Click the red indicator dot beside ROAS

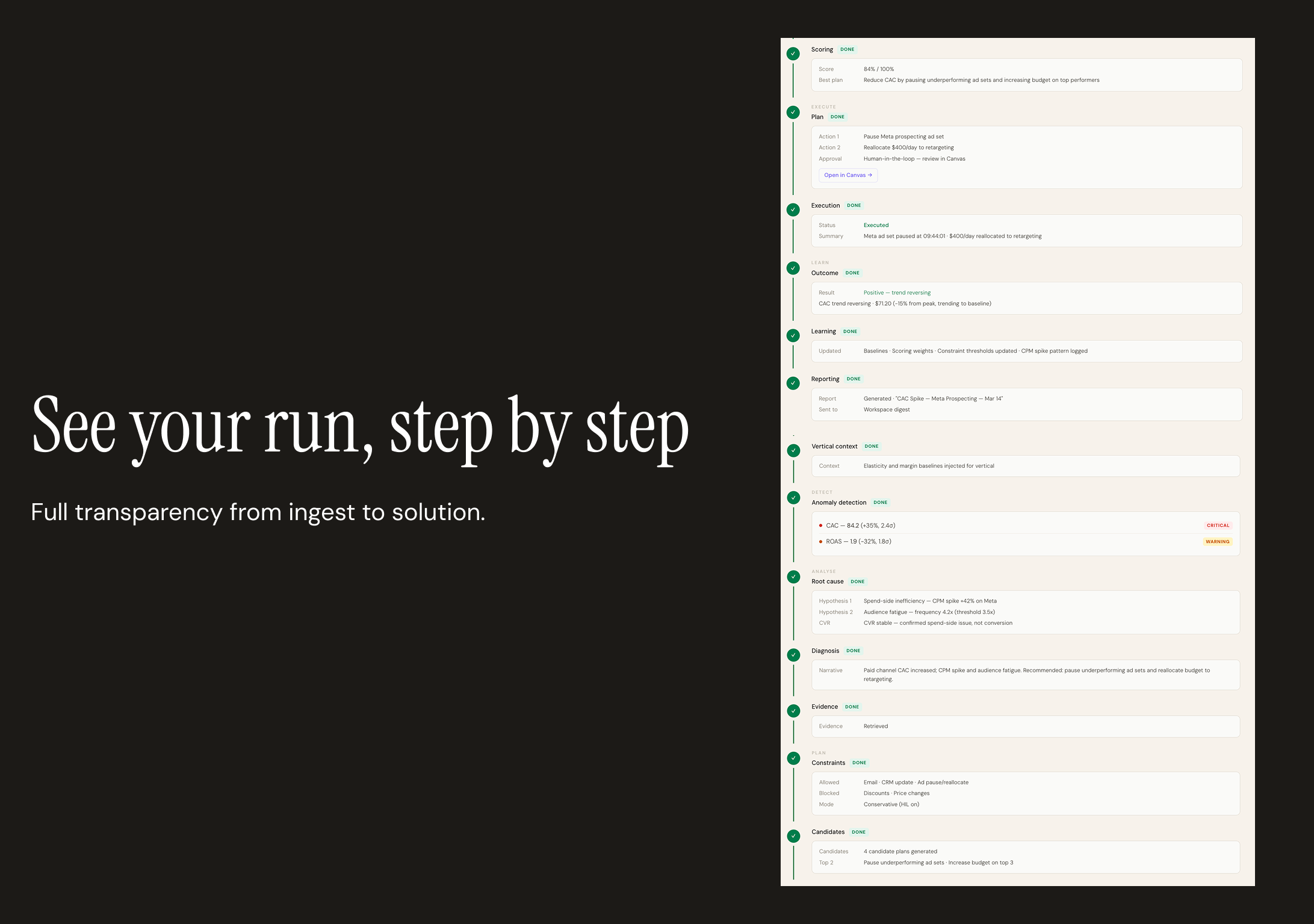[821, 541]
